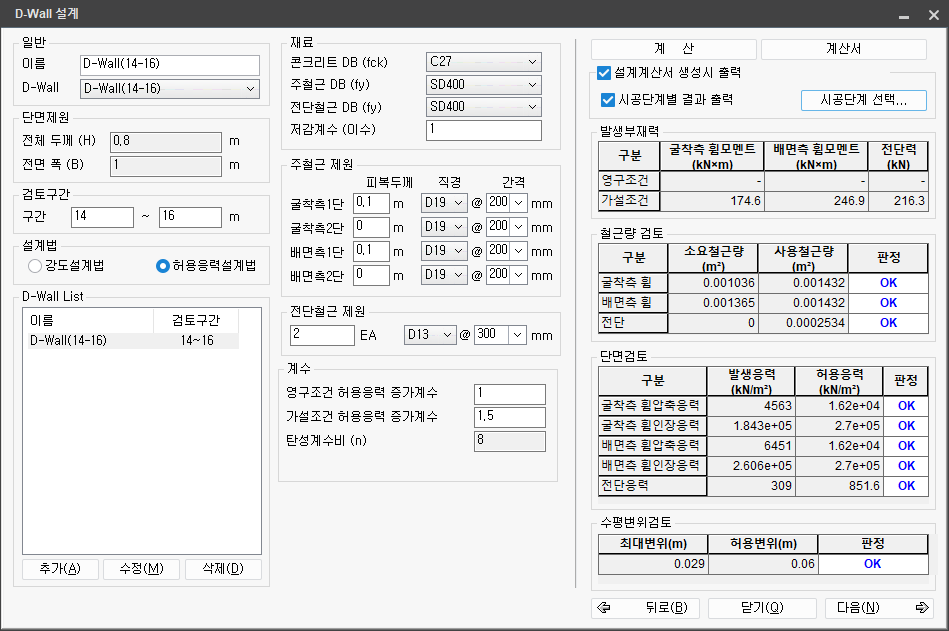Expand 전단철근 D13 diameter dropdown
The height and width of the screenshot is (631, 949).
click(429, 335)
